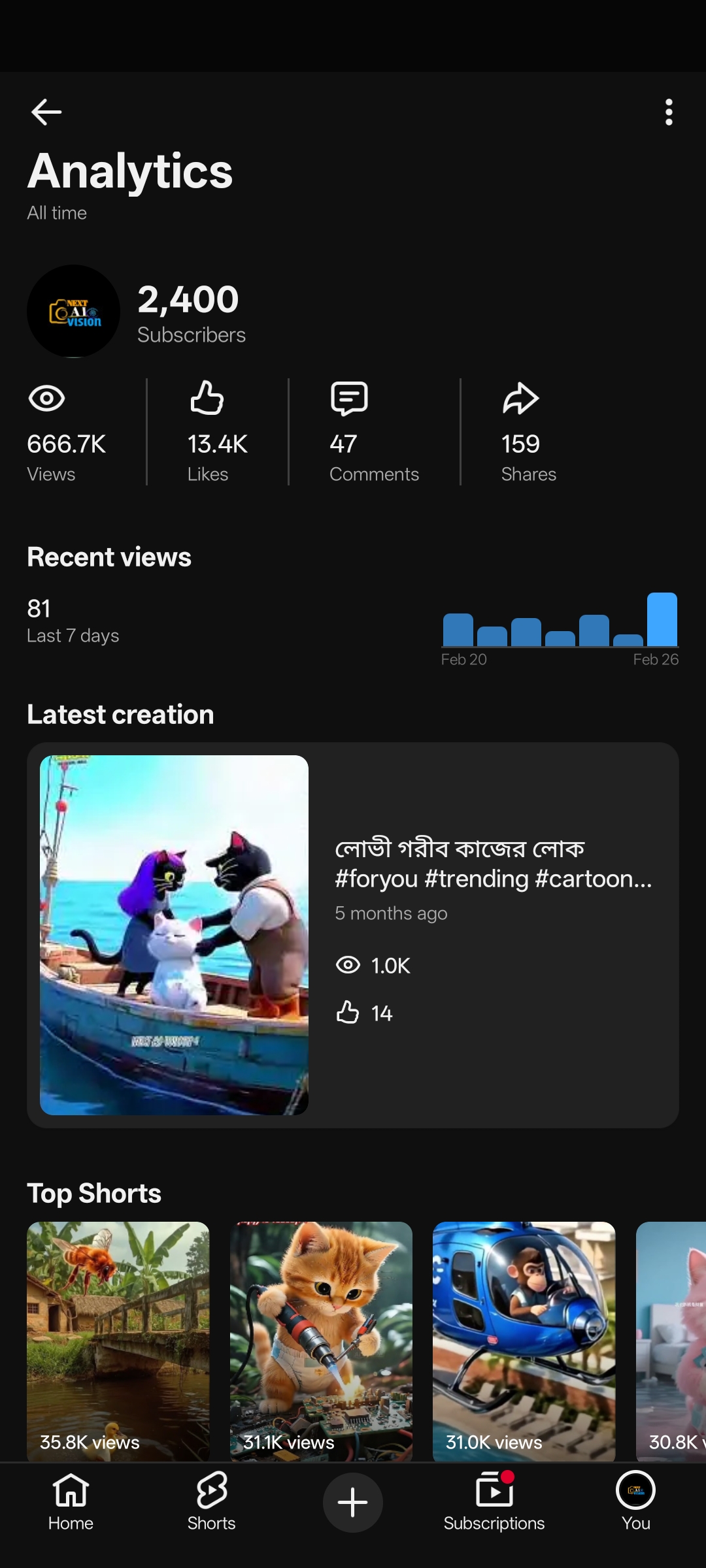Tap the Comments speech bubble icon
Image resolution: width=706 pixels, height=1568 pixels.
click(x=349, y=399)
